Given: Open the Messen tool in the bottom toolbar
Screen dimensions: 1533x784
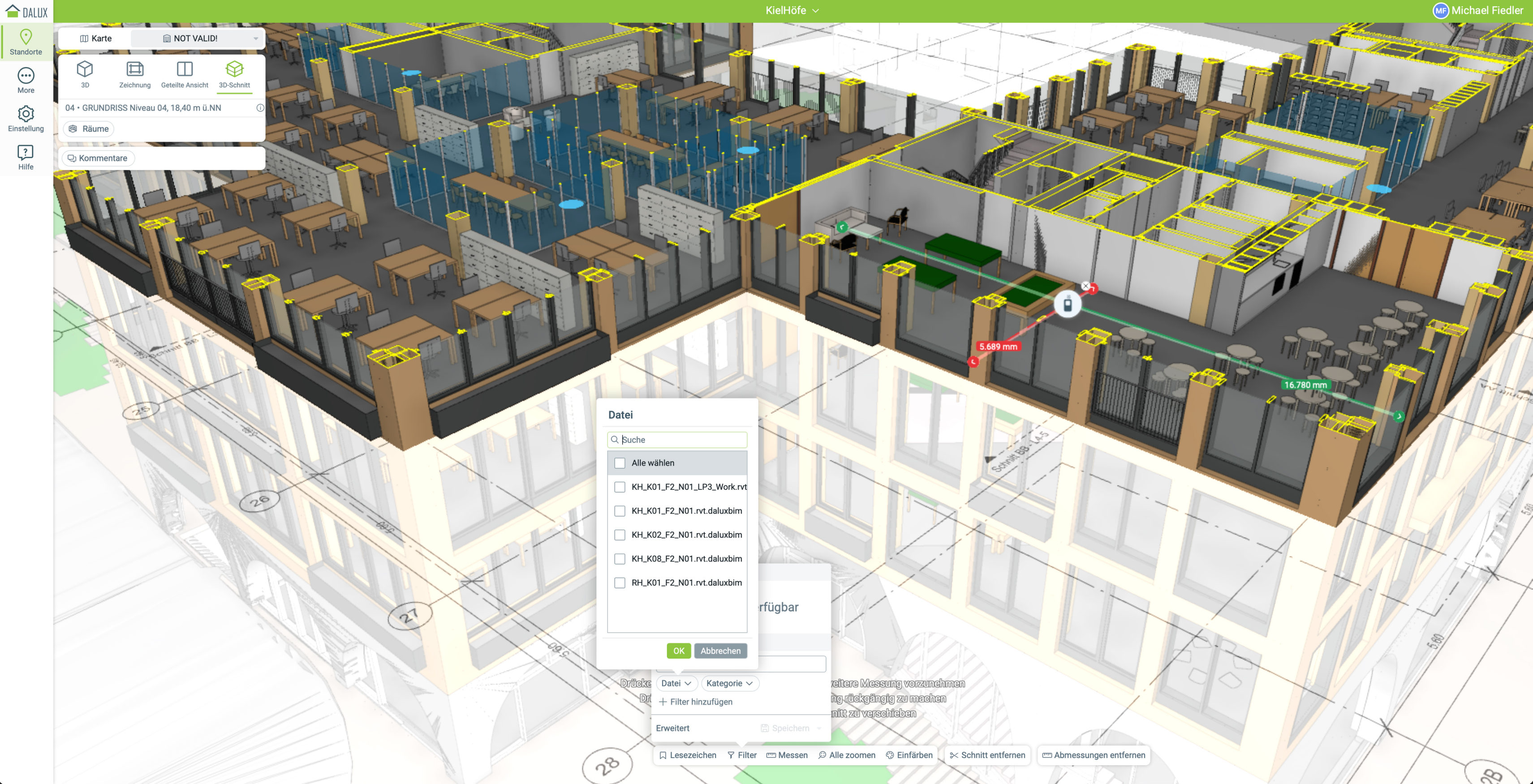Looking at the screenshot, I should 787,755.
